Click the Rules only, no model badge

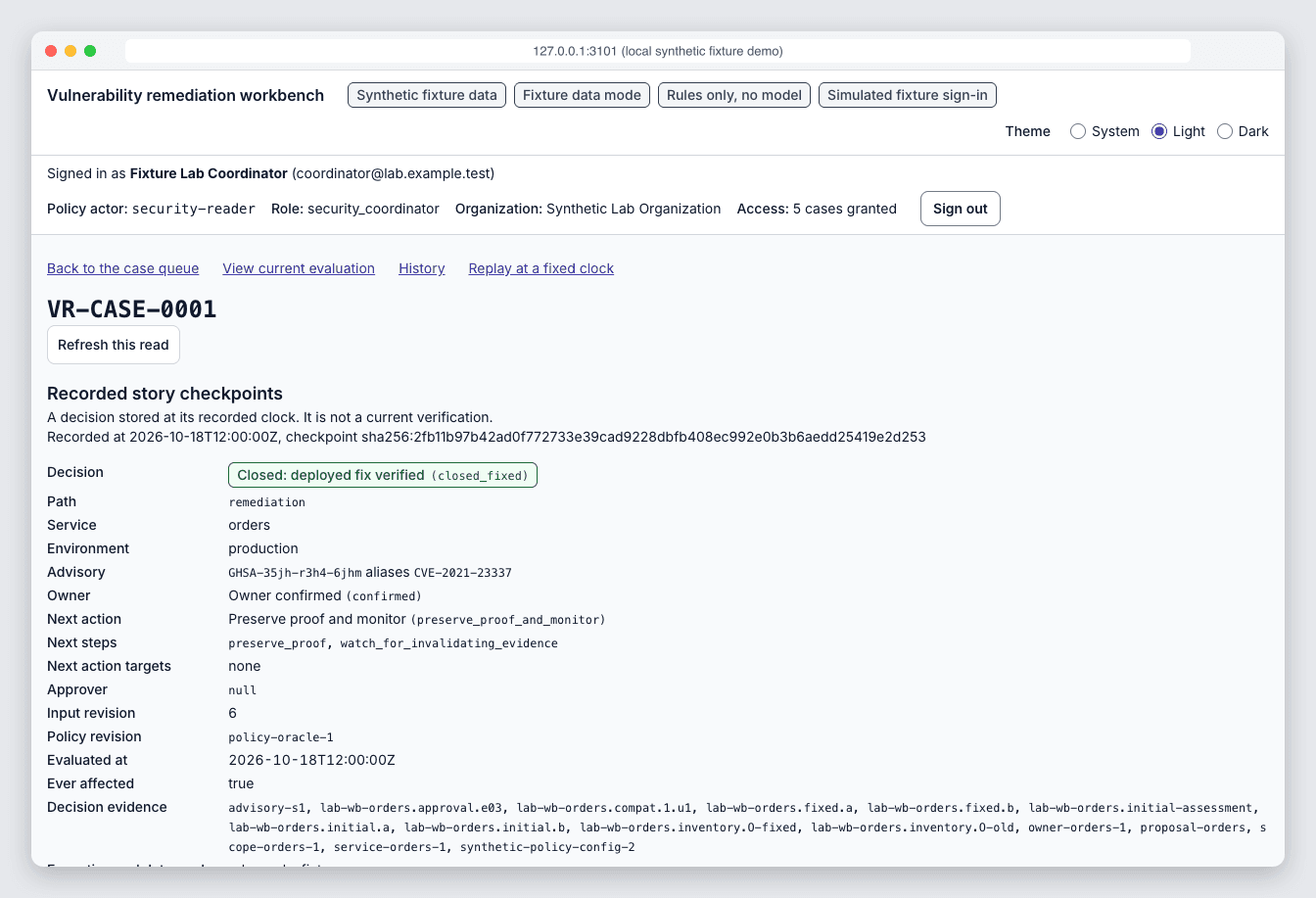734,95
